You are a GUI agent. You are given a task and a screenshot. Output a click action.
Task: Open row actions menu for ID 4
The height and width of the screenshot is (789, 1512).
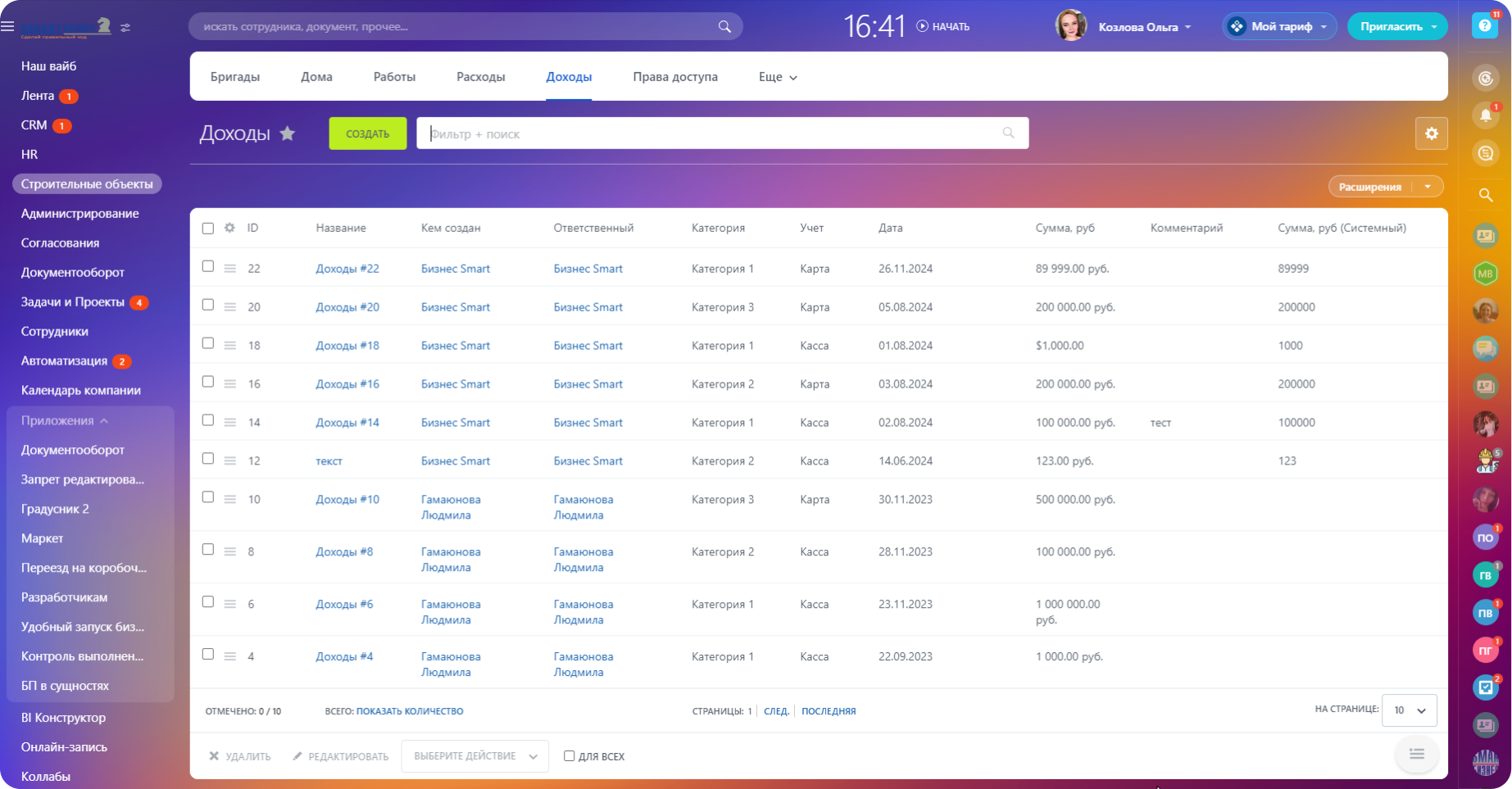pyautogui.click(x=230, y=656)
